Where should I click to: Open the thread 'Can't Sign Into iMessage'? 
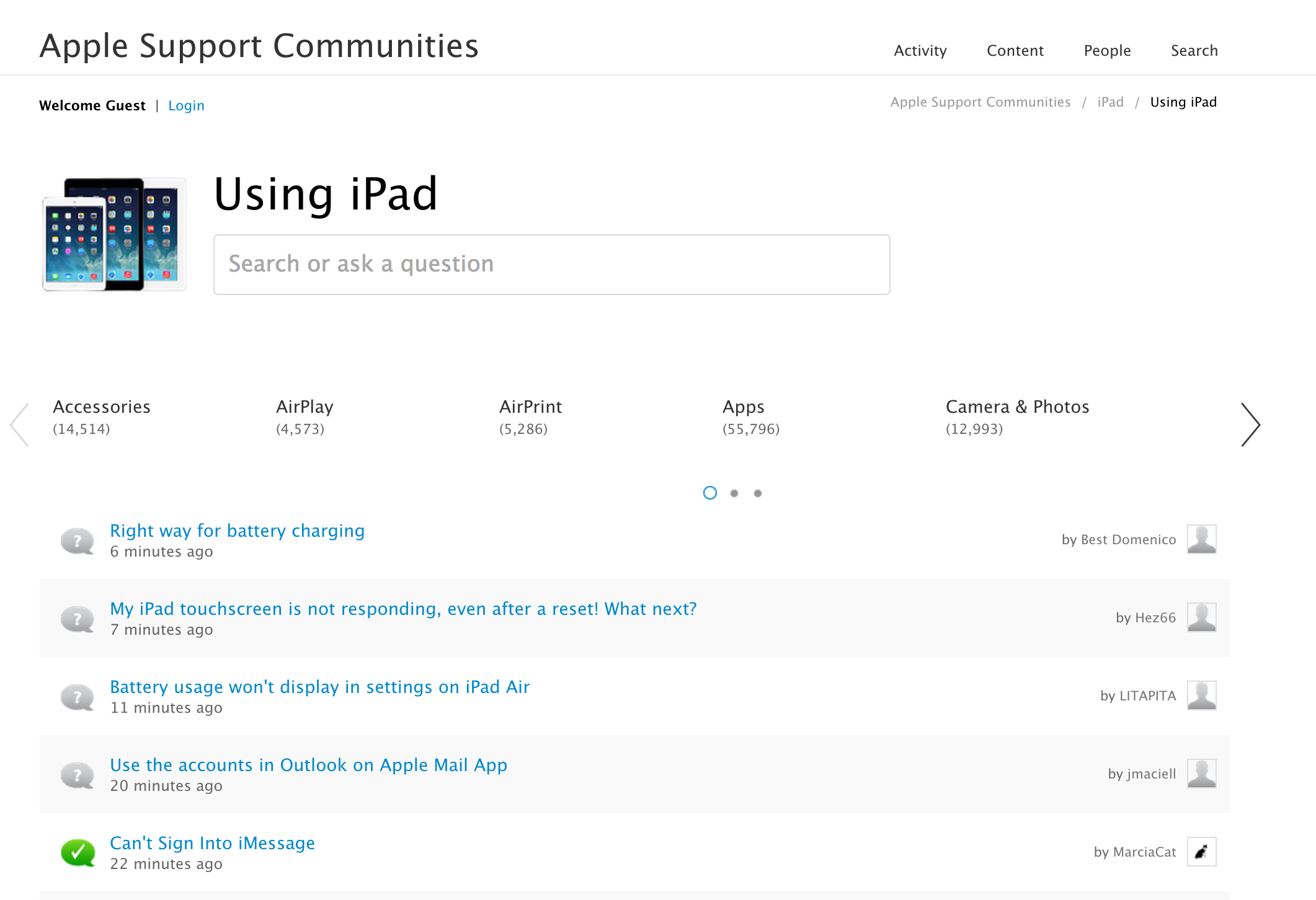(211, 842)
